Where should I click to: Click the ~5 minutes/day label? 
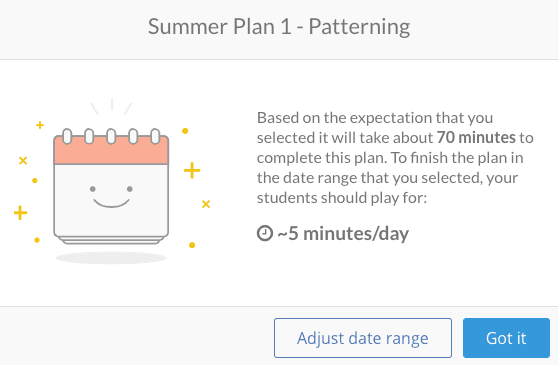point(343,234)
